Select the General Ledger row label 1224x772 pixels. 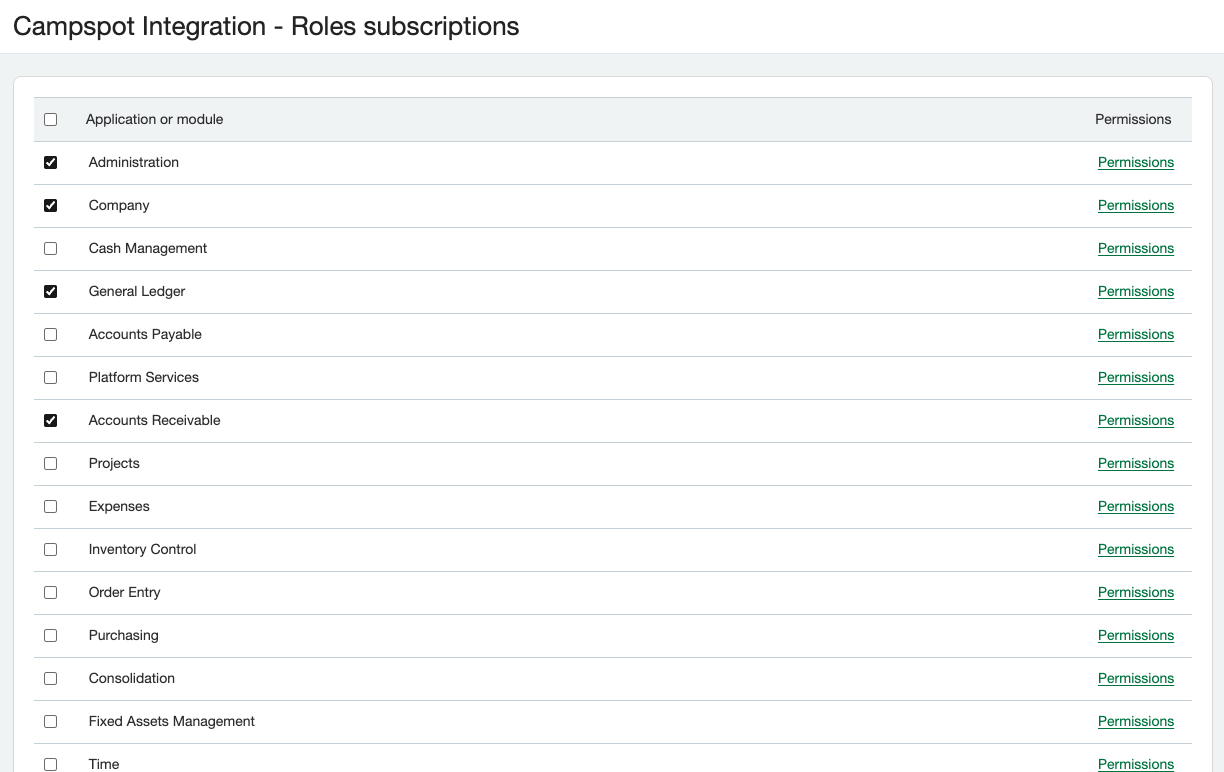[x=137, y=291]
